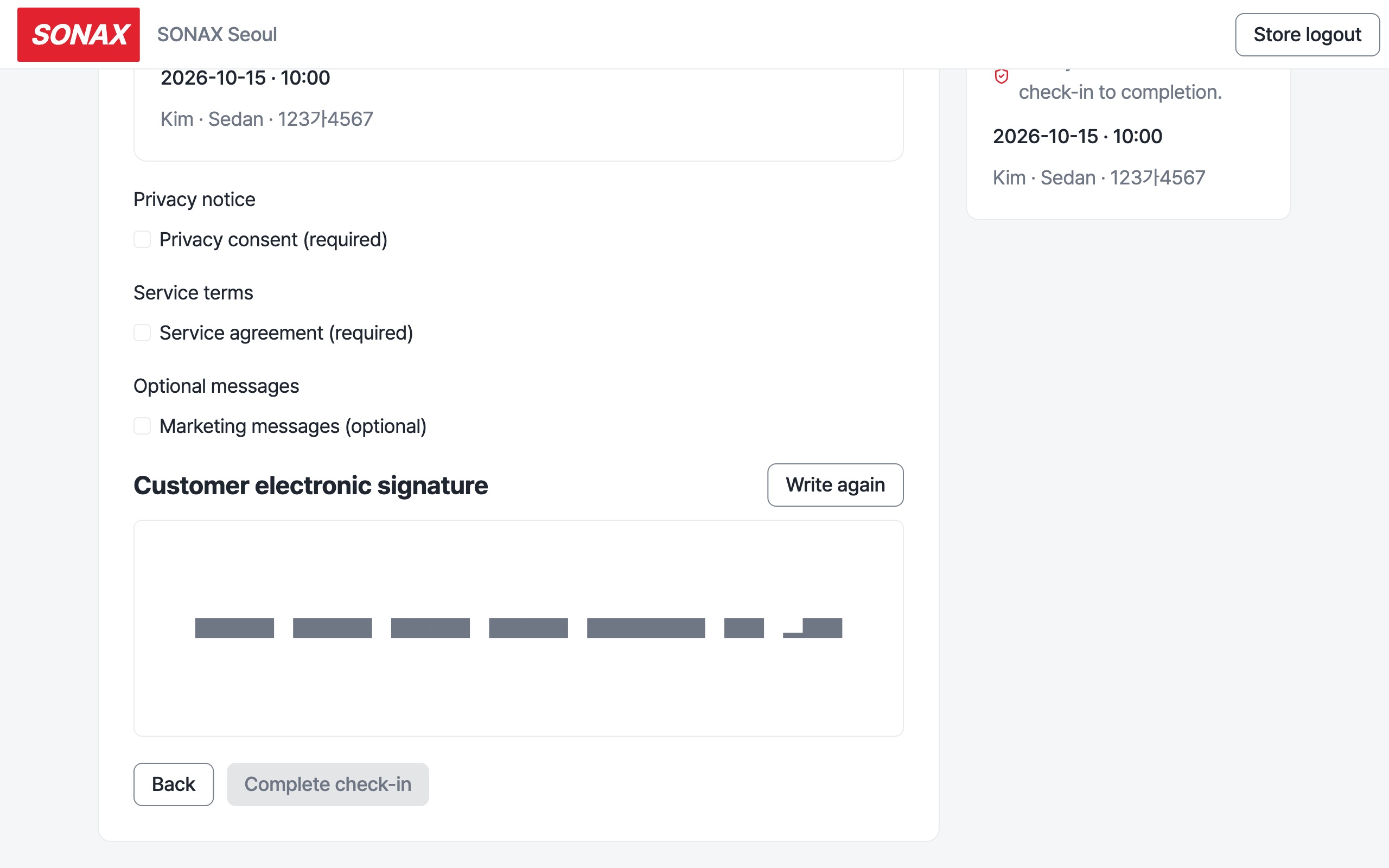This screenshot has width=1389, height=868.
Task: Click 'check-in to completion.' text
Action: (x=1120, y=92)
